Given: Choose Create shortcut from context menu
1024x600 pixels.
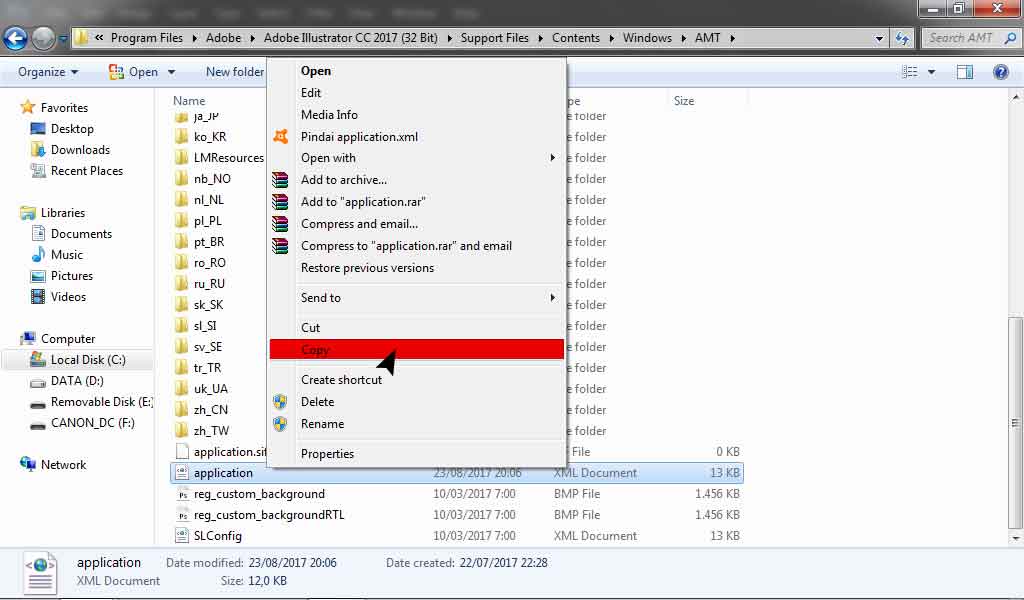Looking at the screenshot, I should point(417,379).
